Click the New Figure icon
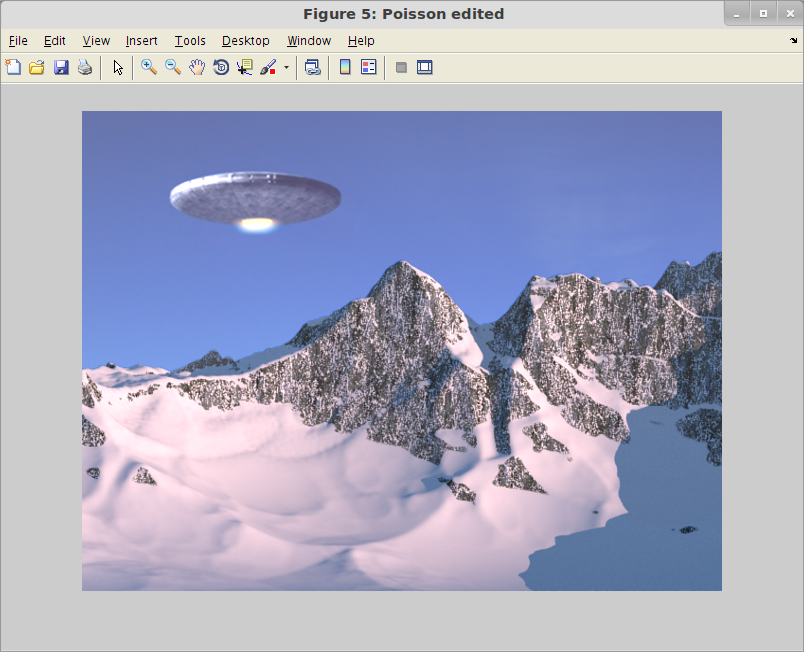Image resolution: width=804 pixels, height=652 pixels. (13, 67)
